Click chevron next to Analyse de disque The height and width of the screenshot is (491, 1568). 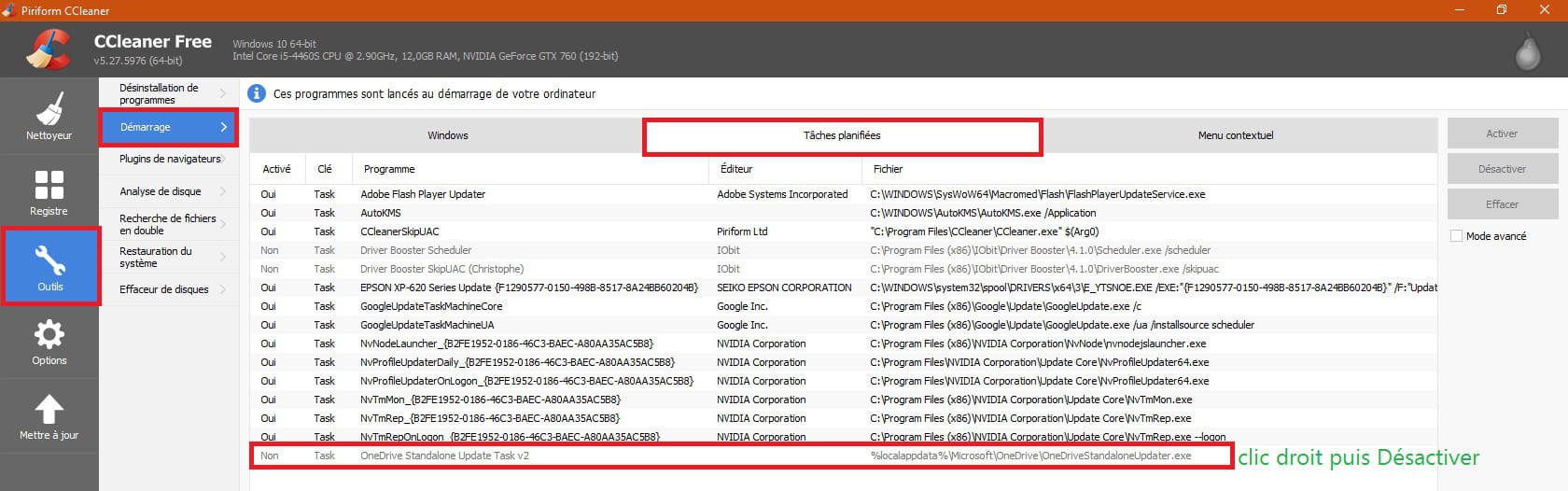[x=223, y=191]
